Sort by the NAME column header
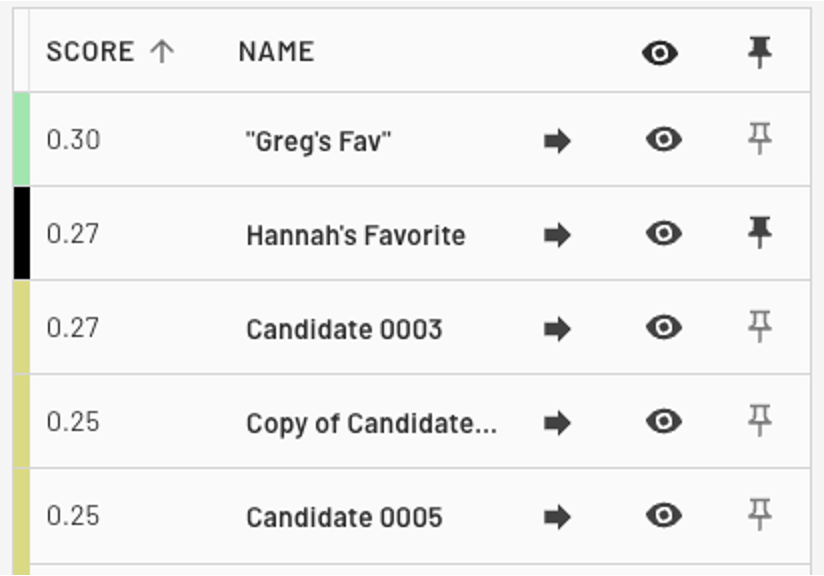Screen dimensions: 824x576 [x=276, y=52]
